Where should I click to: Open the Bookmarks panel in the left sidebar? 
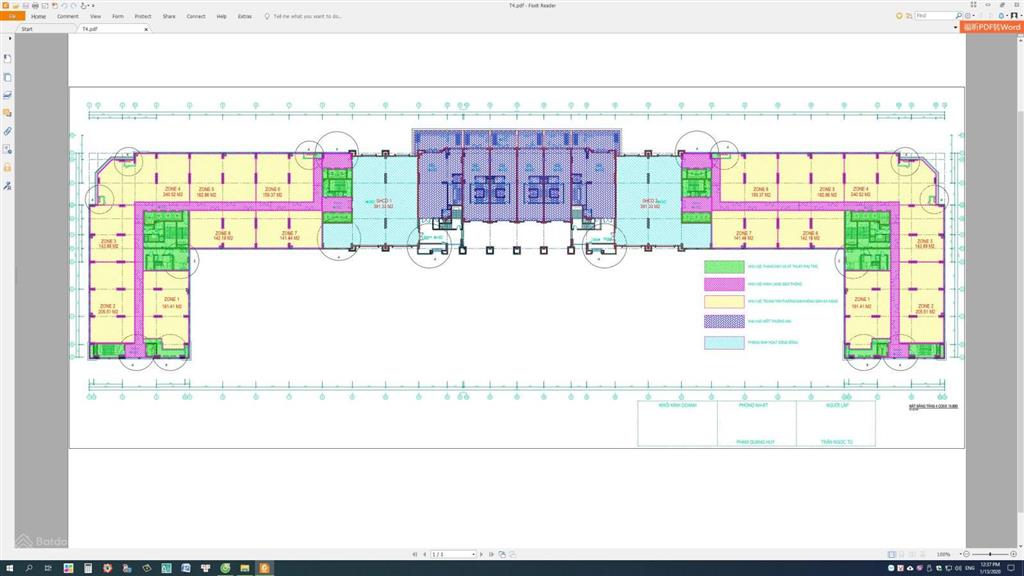pyautogui.click(x=7, y=59)
